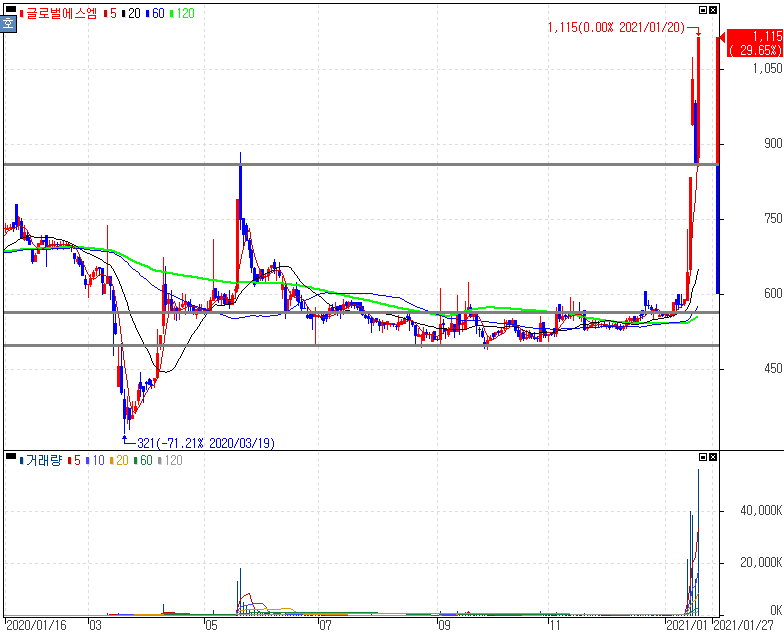Click the black handle icon of the price panel
The width and height of the screenshot is (784, 633).
pyautogui.click(x=10, y=9)
